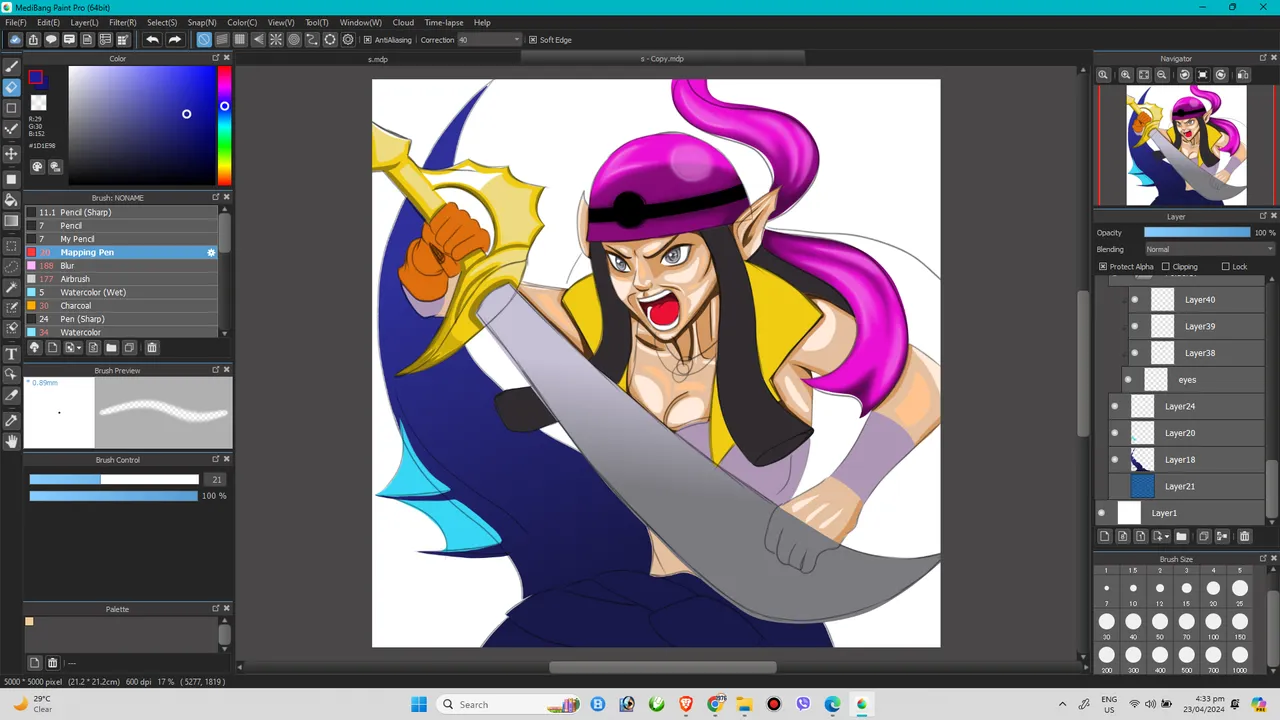
Task: Open the Time-lapse menu
Action: [443, 22]
